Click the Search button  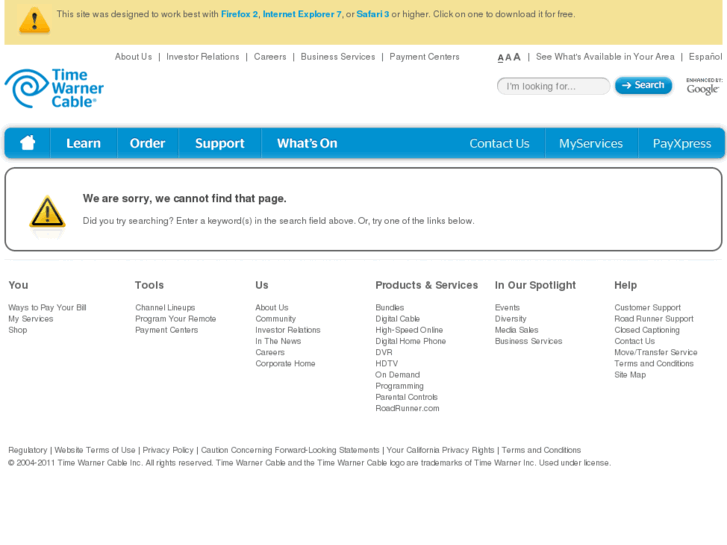[x=644, y=85]
